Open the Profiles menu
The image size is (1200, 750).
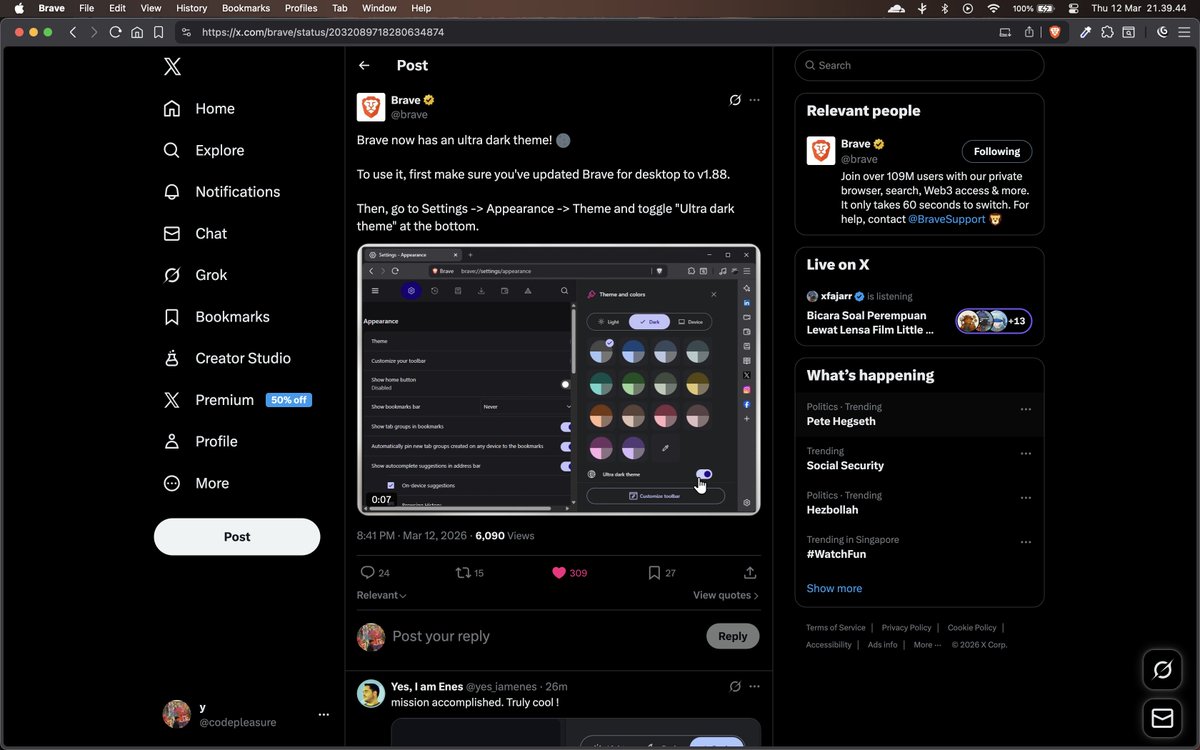pyautogui.click(x=301, y=8)
